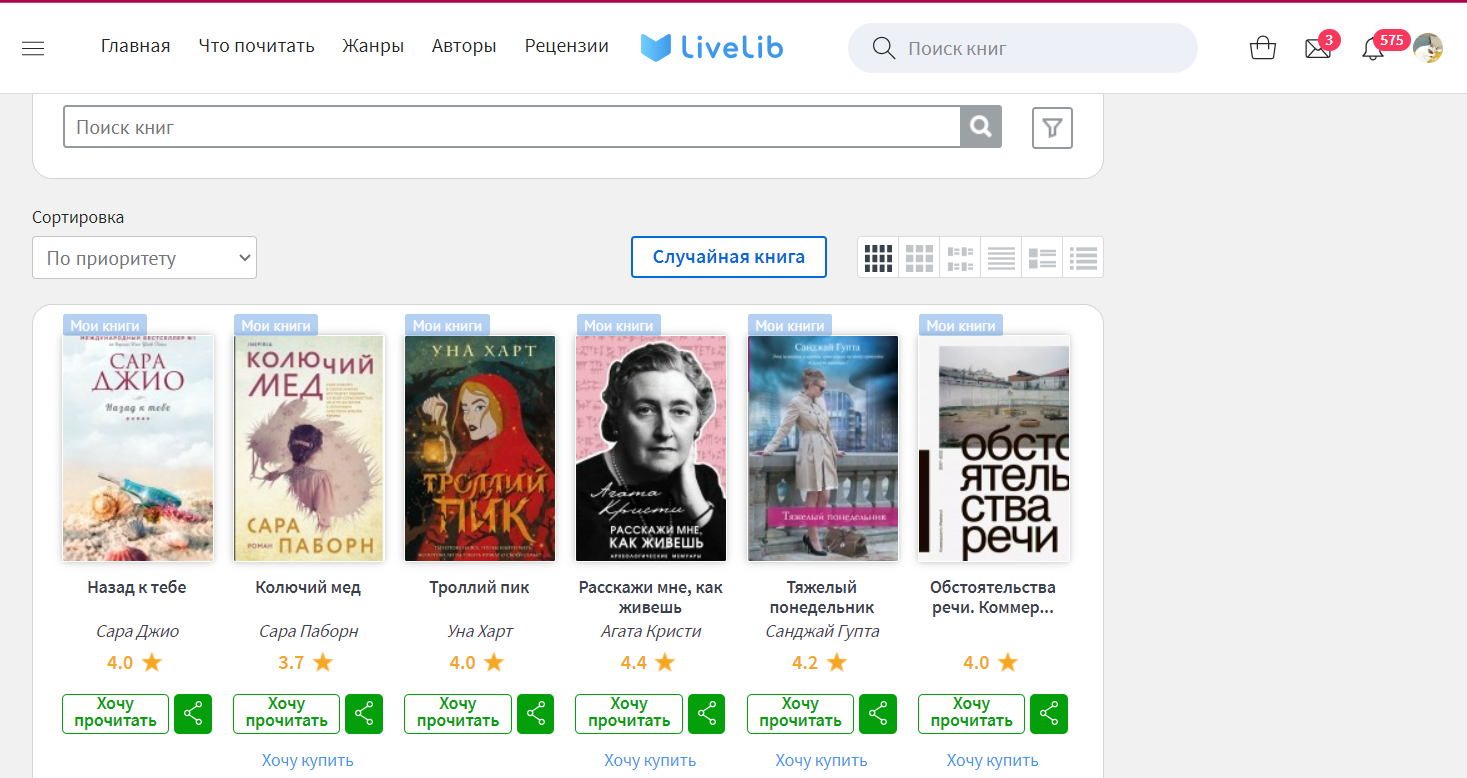Select bulleted list view icon
Image resolution: width=1467 pixels, height=778 pixels.
(1083, 258)
